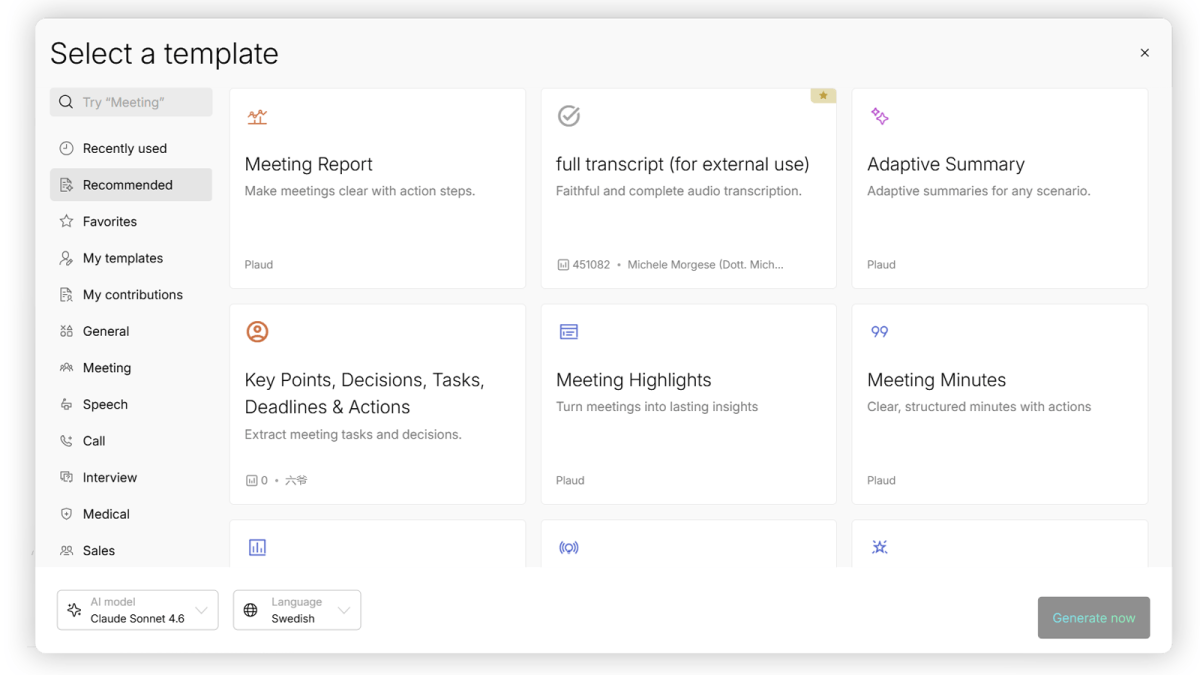Click the My contributions document icon
This screenshot has height=675, width=1200.
[66, 295]
